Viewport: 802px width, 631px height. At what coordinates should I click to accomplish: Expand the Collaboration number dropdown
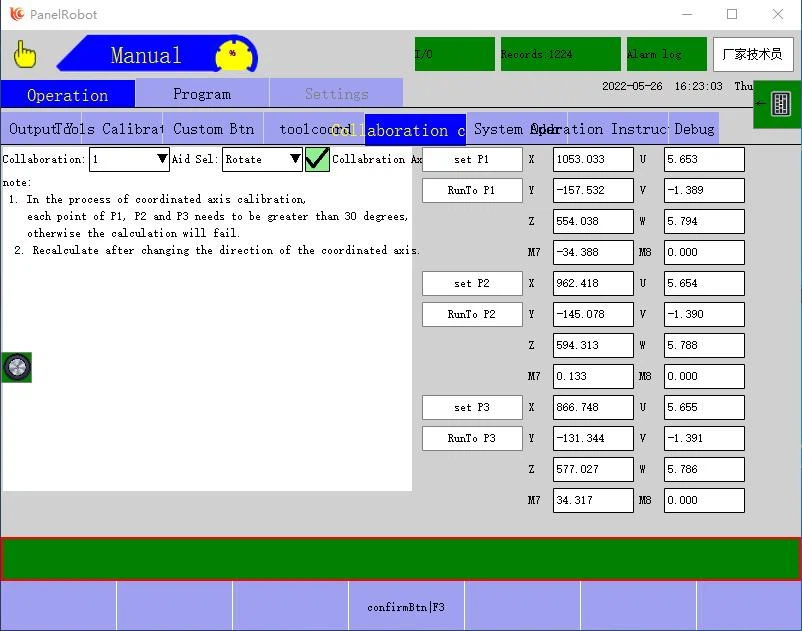(x=130, y=159)
